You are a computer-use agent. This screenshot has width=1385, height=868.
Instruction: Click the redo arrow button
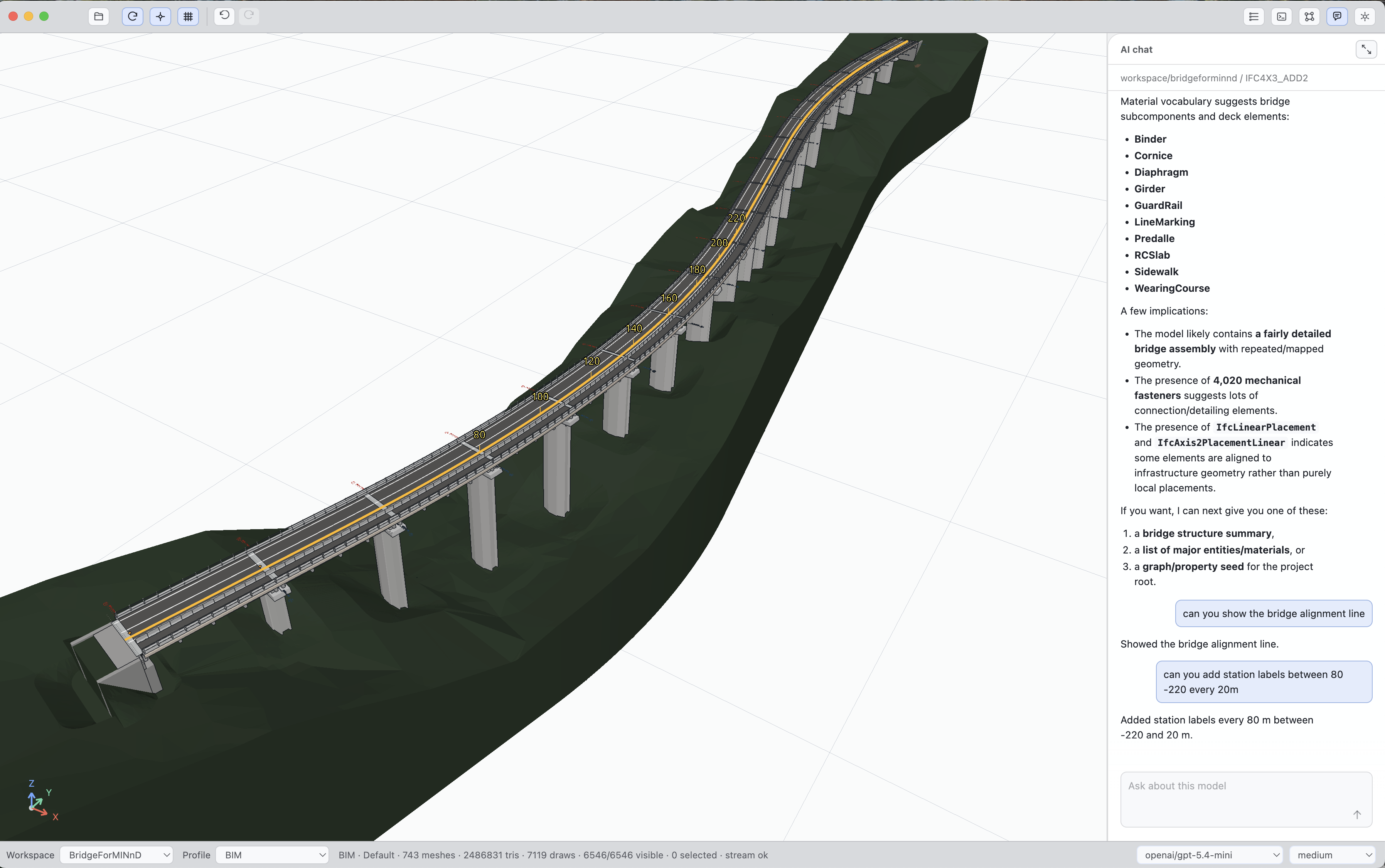249,16
